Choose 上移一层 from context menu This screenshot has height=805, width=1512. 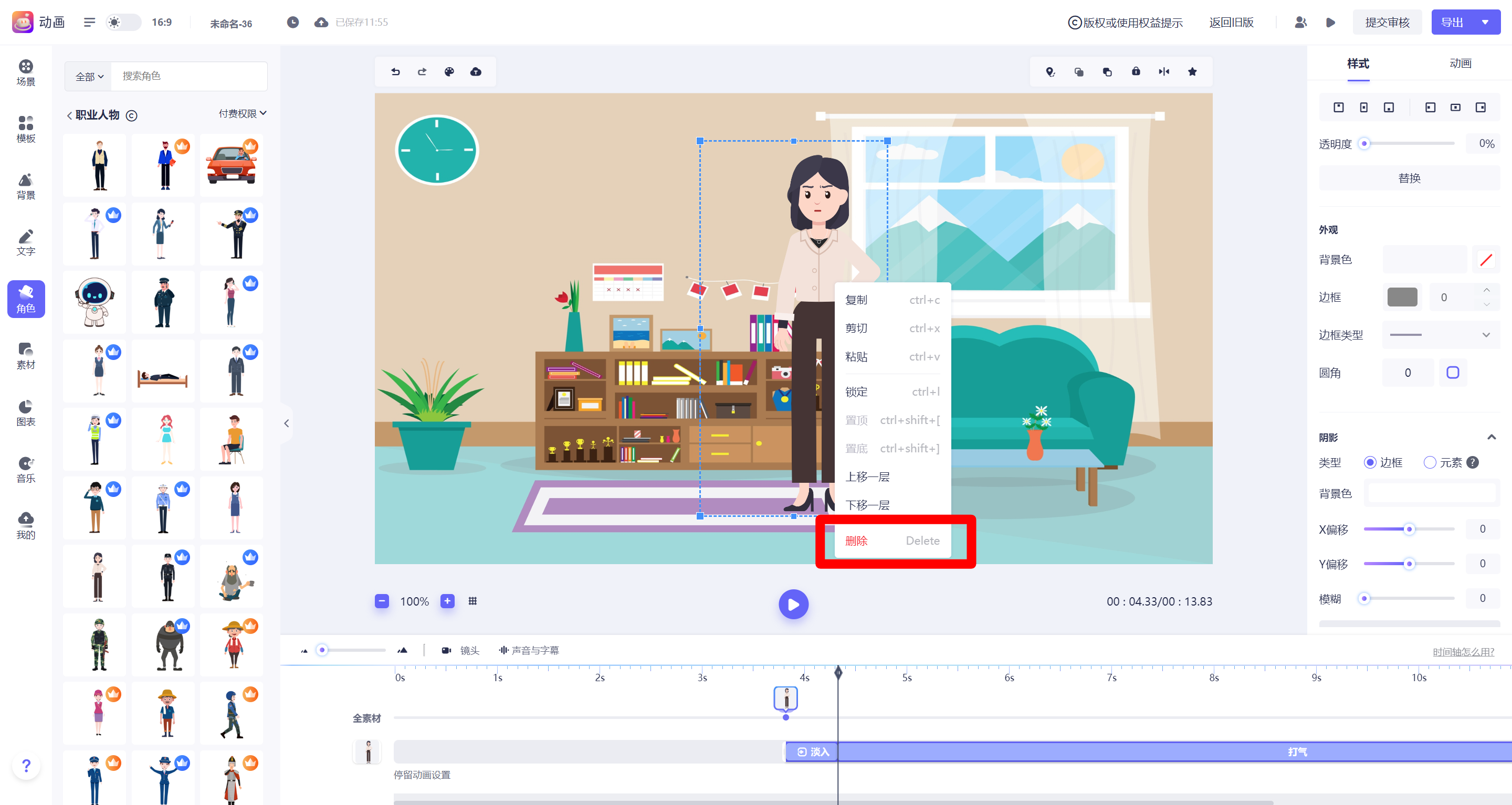(x=892, y=477)
